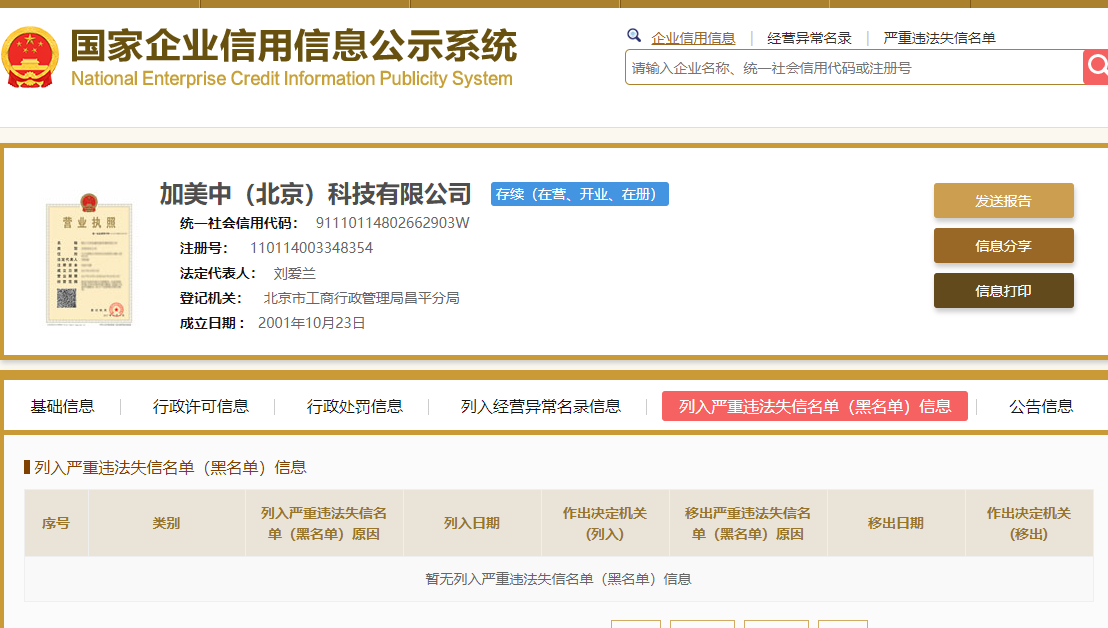
Task: Click the 移出严重违法失信名单（黑名单）原因 column header
Action: click(x=748, y=523)
